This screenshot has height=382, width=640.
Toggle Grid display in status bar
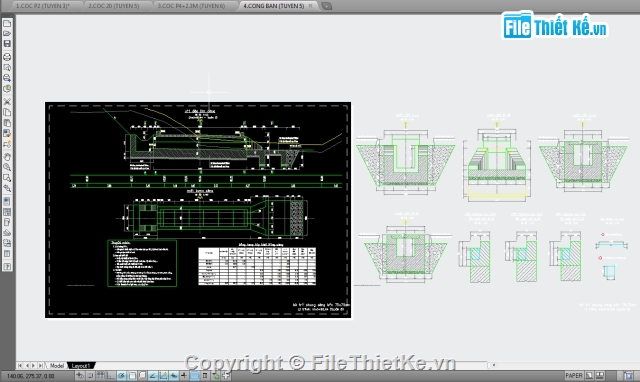[x=100, y=375]
